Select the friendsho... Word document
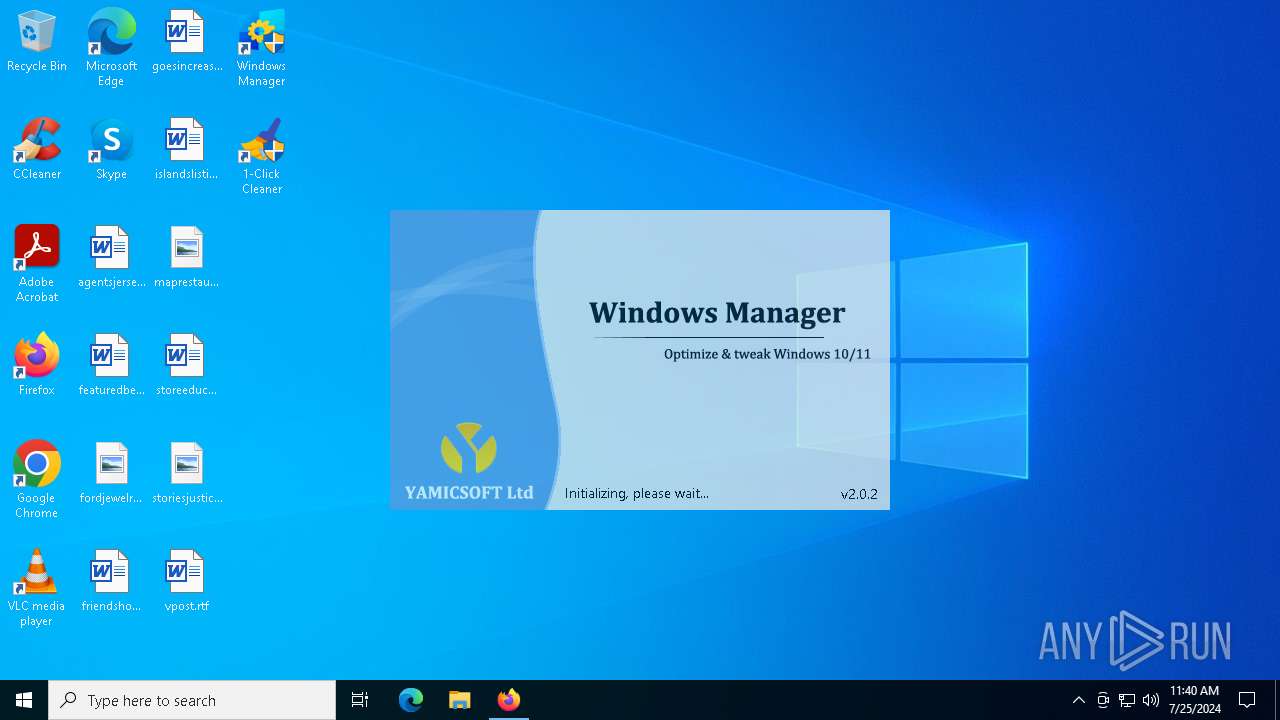Image resolution: width=1280 pixels, height=720 pixels. (111, 582)
